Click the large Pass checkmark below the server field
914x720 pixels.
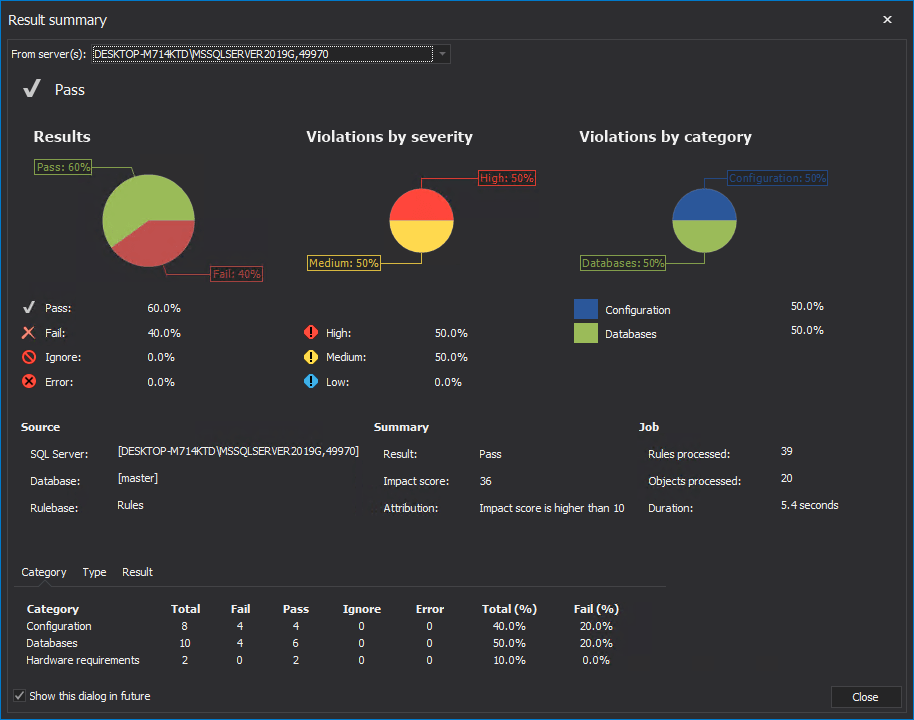[x=31, y=89]
